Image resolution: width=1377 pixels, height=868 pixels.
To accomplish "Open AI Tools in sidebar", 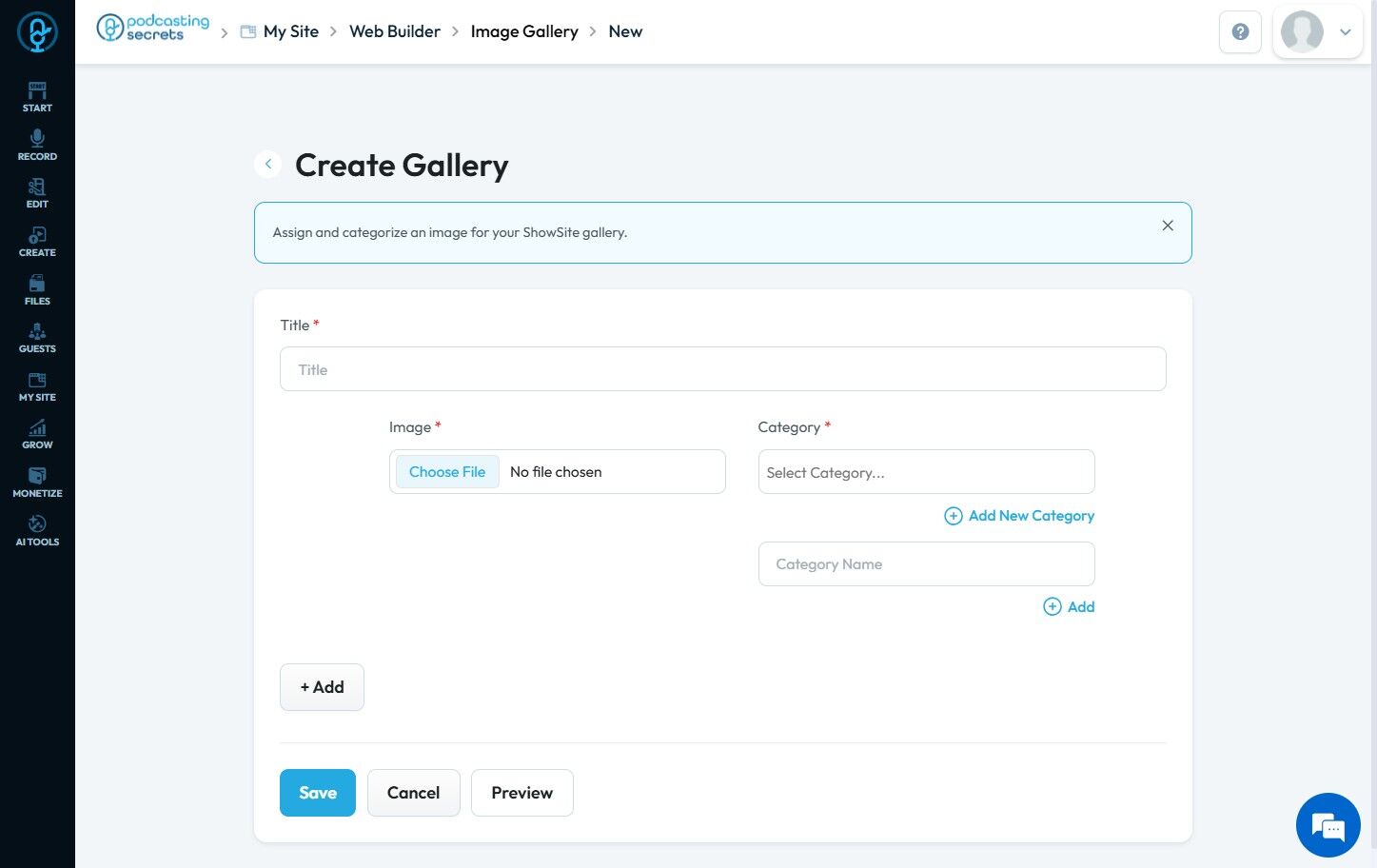I will pyautogui.click(x=37, y=530).
